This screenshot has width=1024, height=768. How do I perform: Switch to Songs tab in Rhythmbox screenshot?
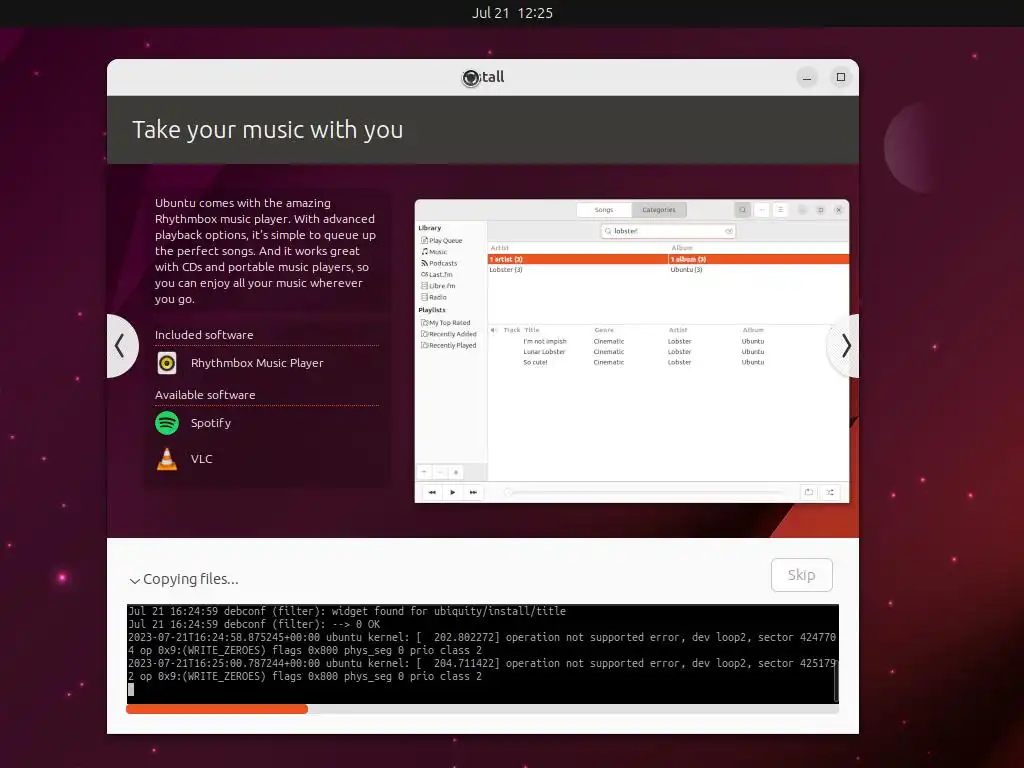(604, 210)
